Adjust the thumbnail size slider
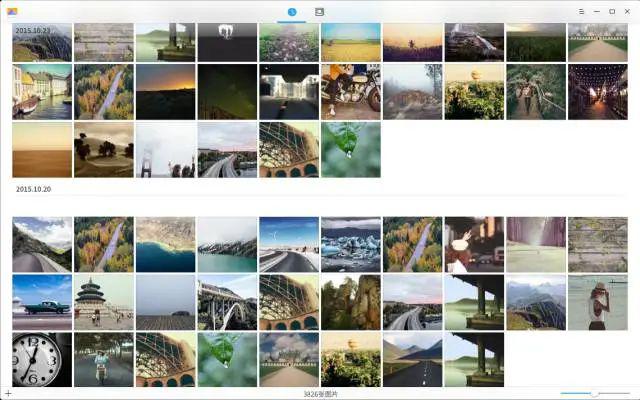 (595, 393)
